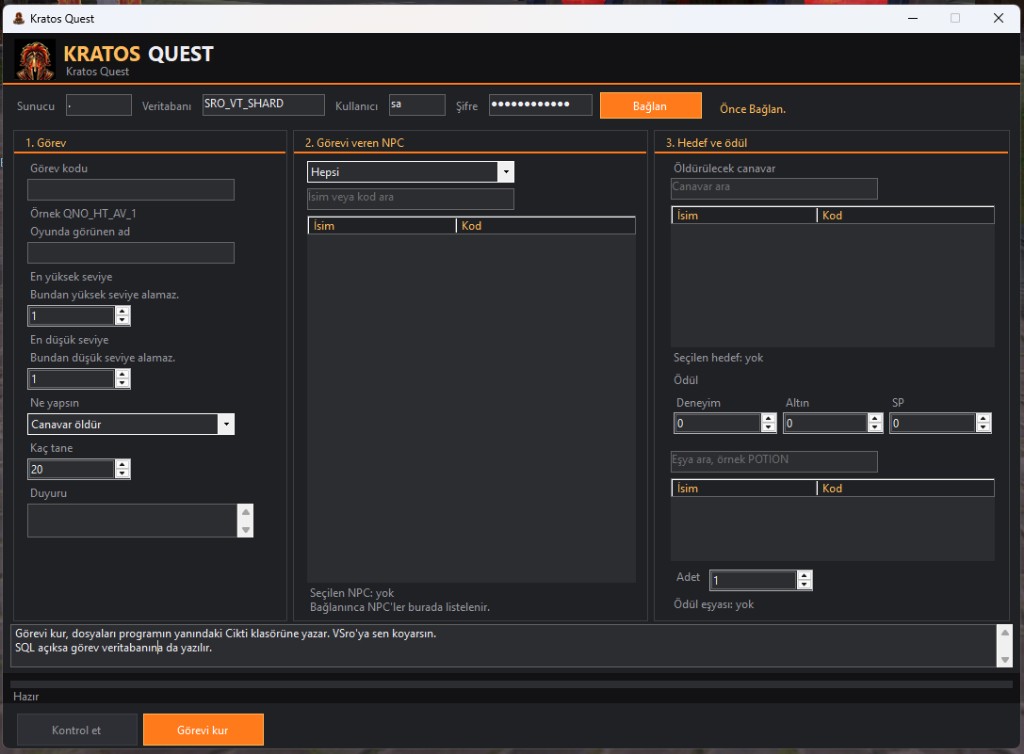This screenshot has width=1024, height=754.
Task: Increase En yüksek seviye value
Action: coord(123,311)
